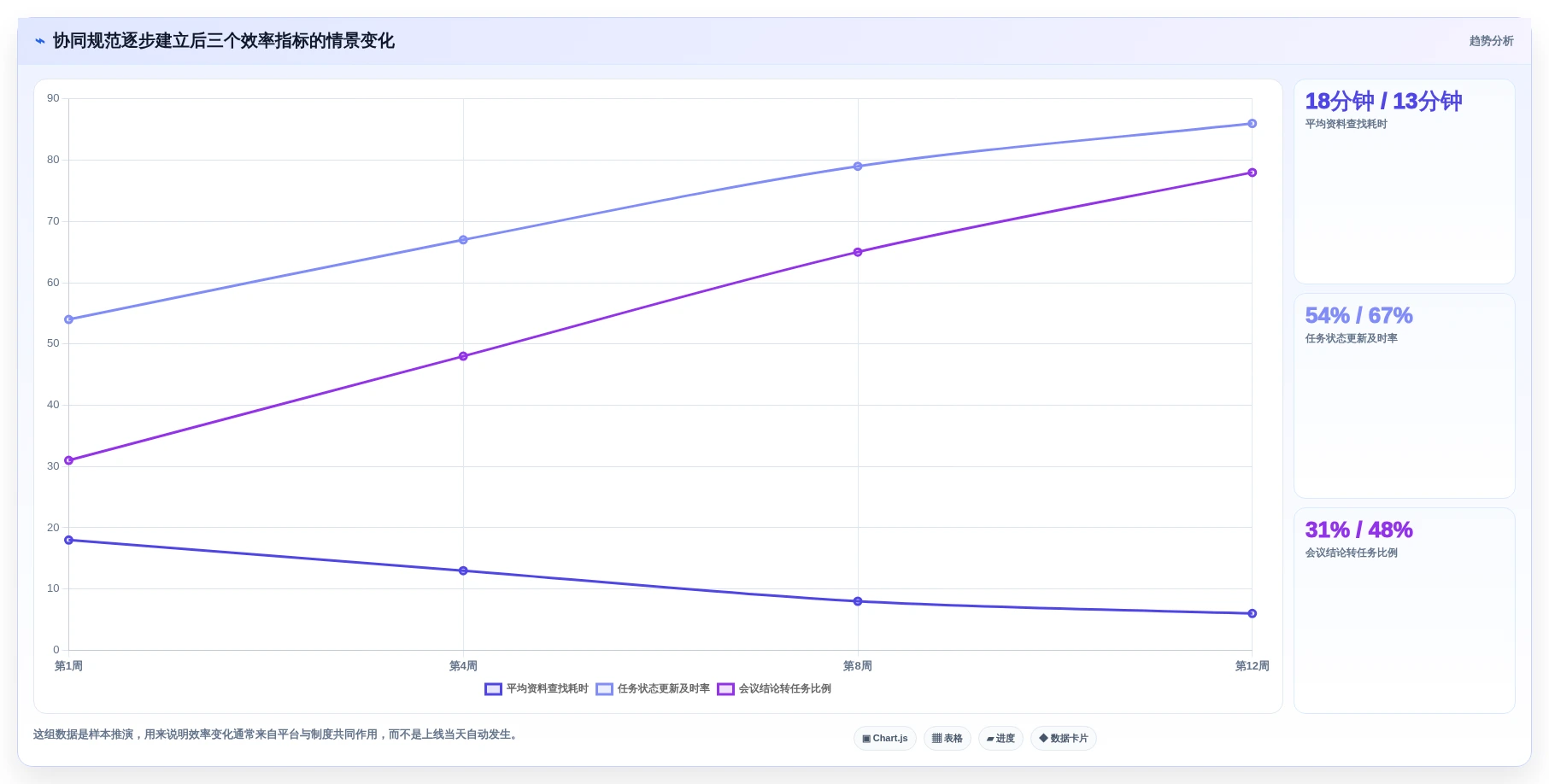Viewport: 1549px width, 784px height.
Task: Click the 平均资料查找耗时 legend text
Action: tap(547, 689)
